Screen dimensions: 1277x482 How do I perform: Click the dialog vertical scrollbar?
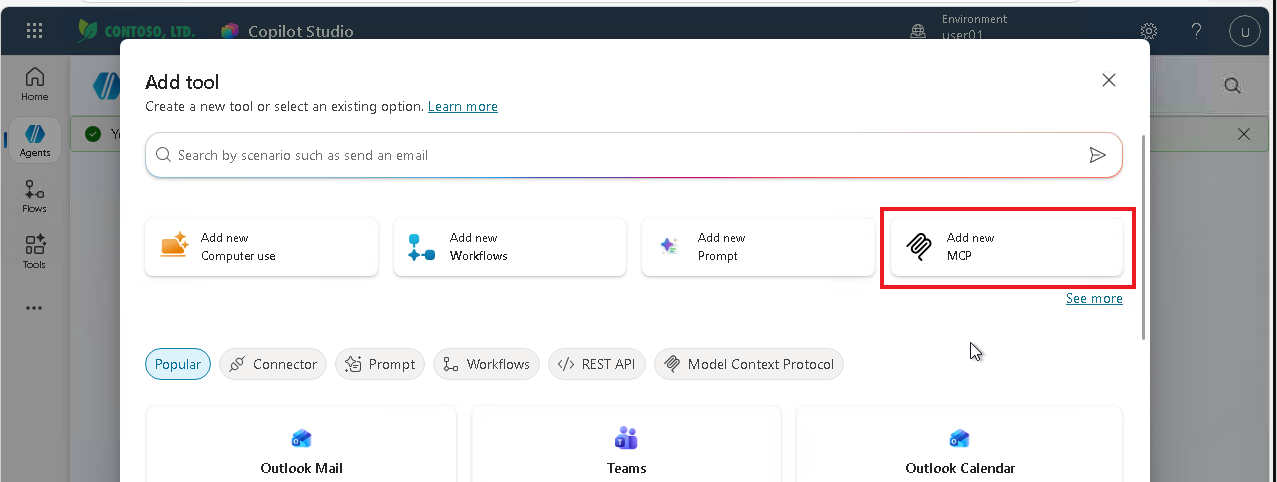[1144, 237]
